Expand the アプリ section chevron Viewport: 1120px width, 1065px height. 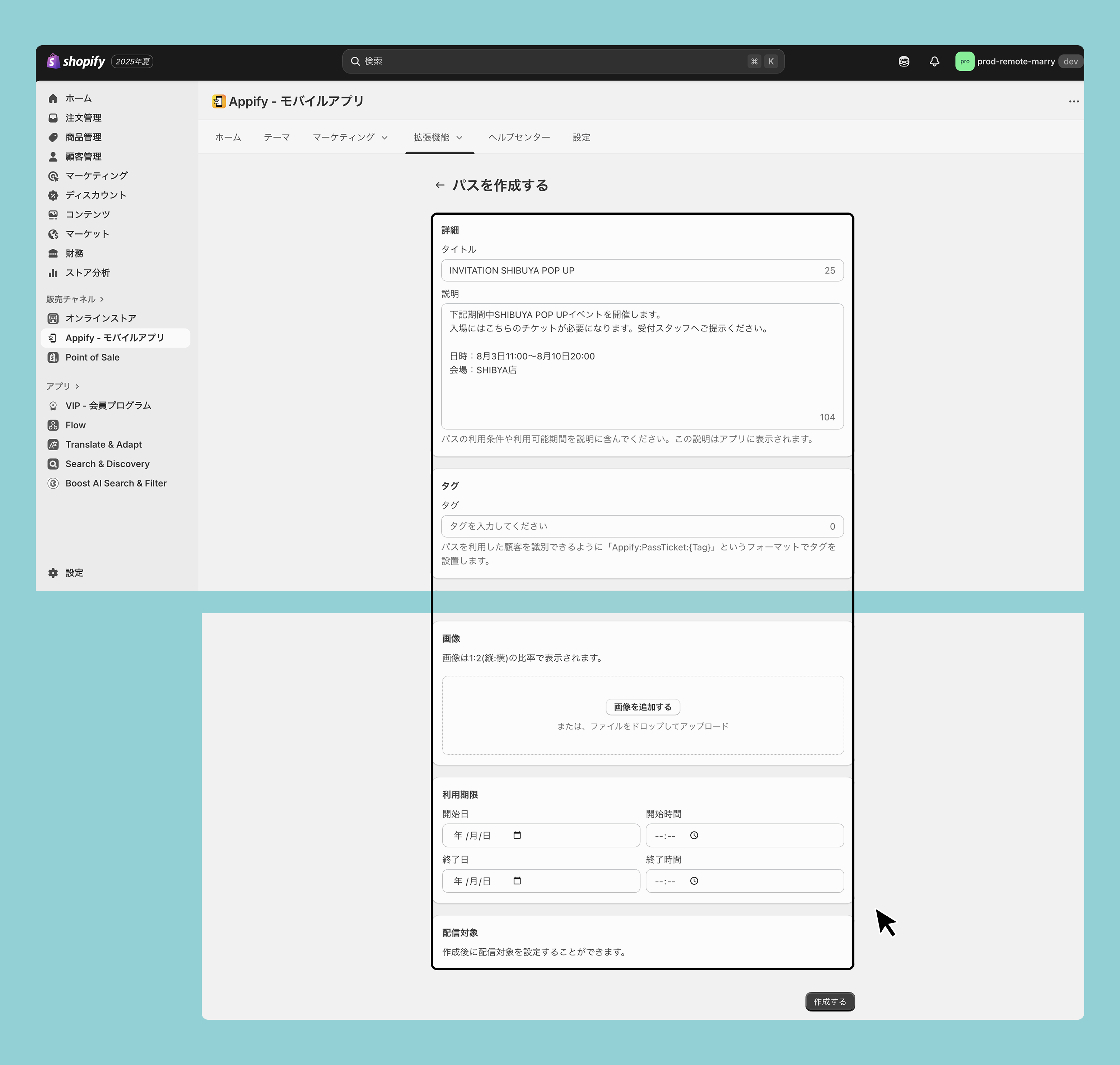pos(77,386)
